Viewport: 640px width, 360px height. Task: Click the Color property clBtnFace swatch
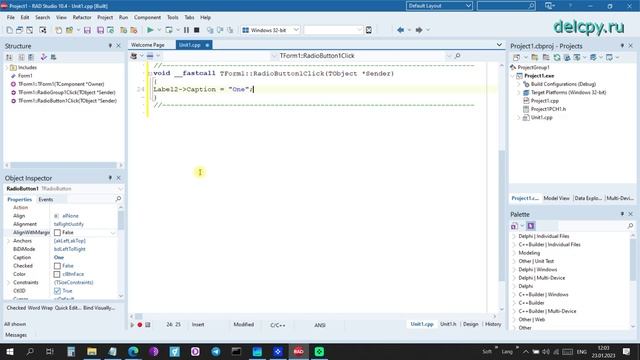coord(57,274)
